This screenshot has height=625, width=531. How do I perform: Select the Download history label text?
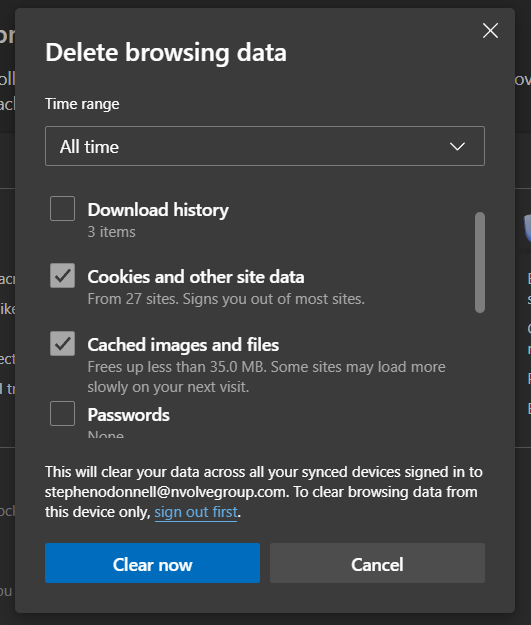(158, 210)
